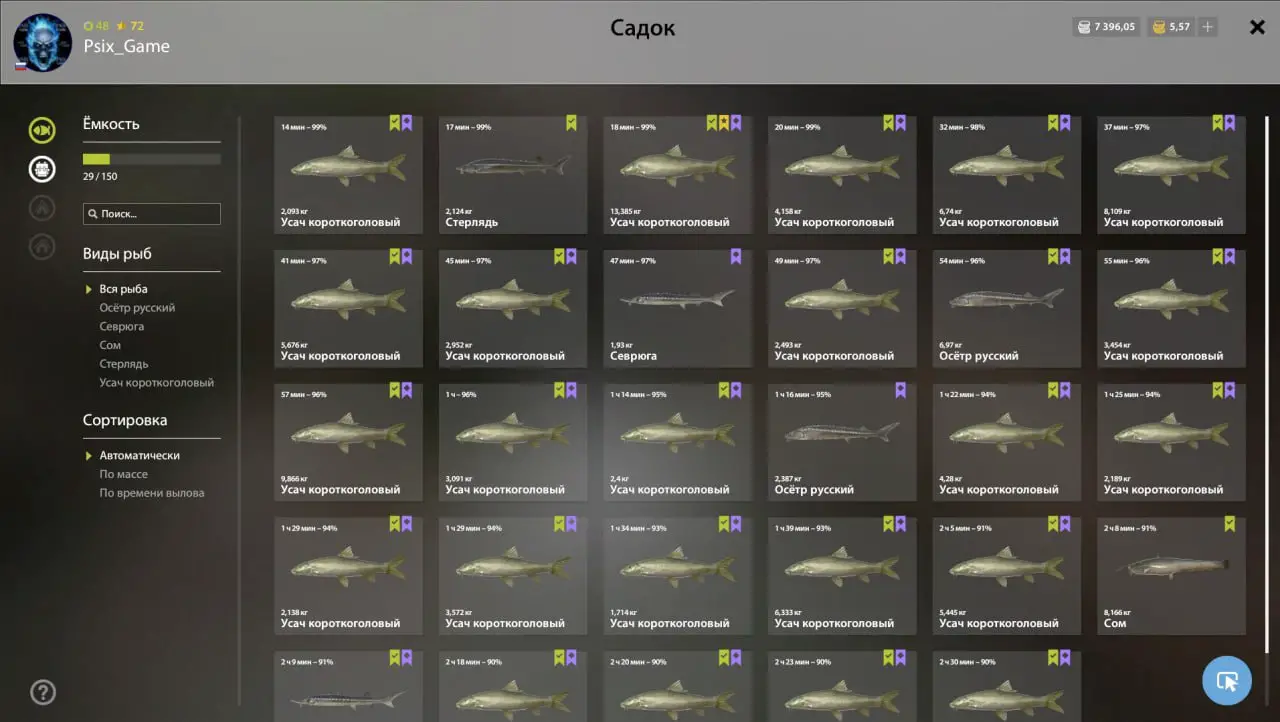This screenshot has height=722, width=1280.
Task: Open the fish keepnet tab icon
Action: pos(42,130)
